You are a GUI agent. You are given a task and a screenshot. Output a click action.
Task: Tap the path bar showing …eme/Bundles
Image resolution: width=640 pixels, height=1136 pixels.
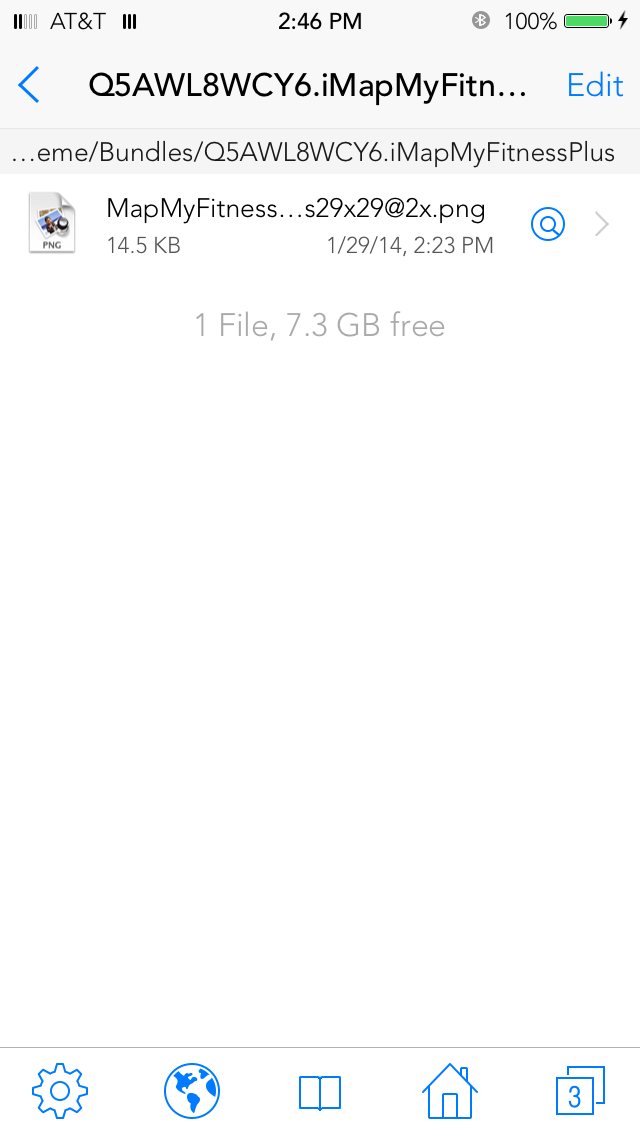coord(320,152)
